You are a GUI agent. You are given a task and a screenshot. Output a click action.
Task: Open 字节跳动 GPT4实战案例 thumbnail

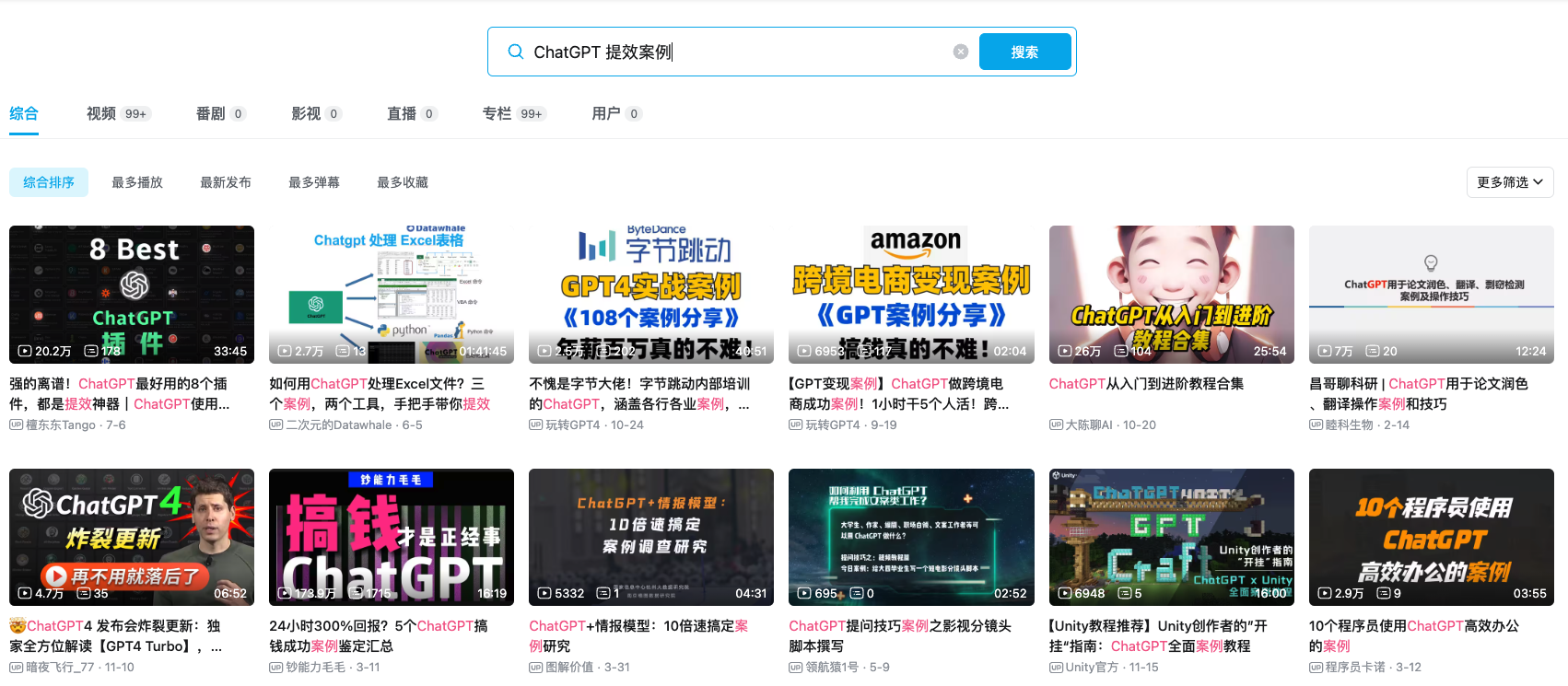click(x=651, y=295)
